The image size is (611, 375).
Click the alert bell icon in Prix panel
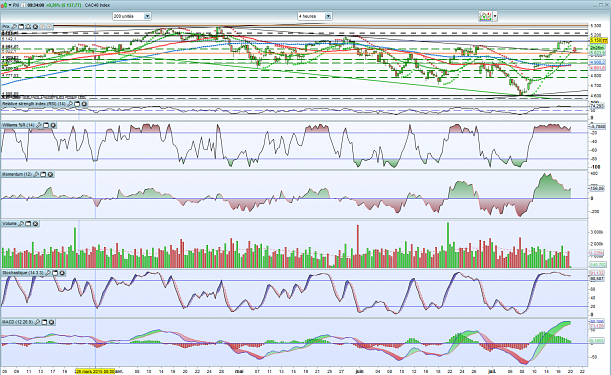pos(28,27)
